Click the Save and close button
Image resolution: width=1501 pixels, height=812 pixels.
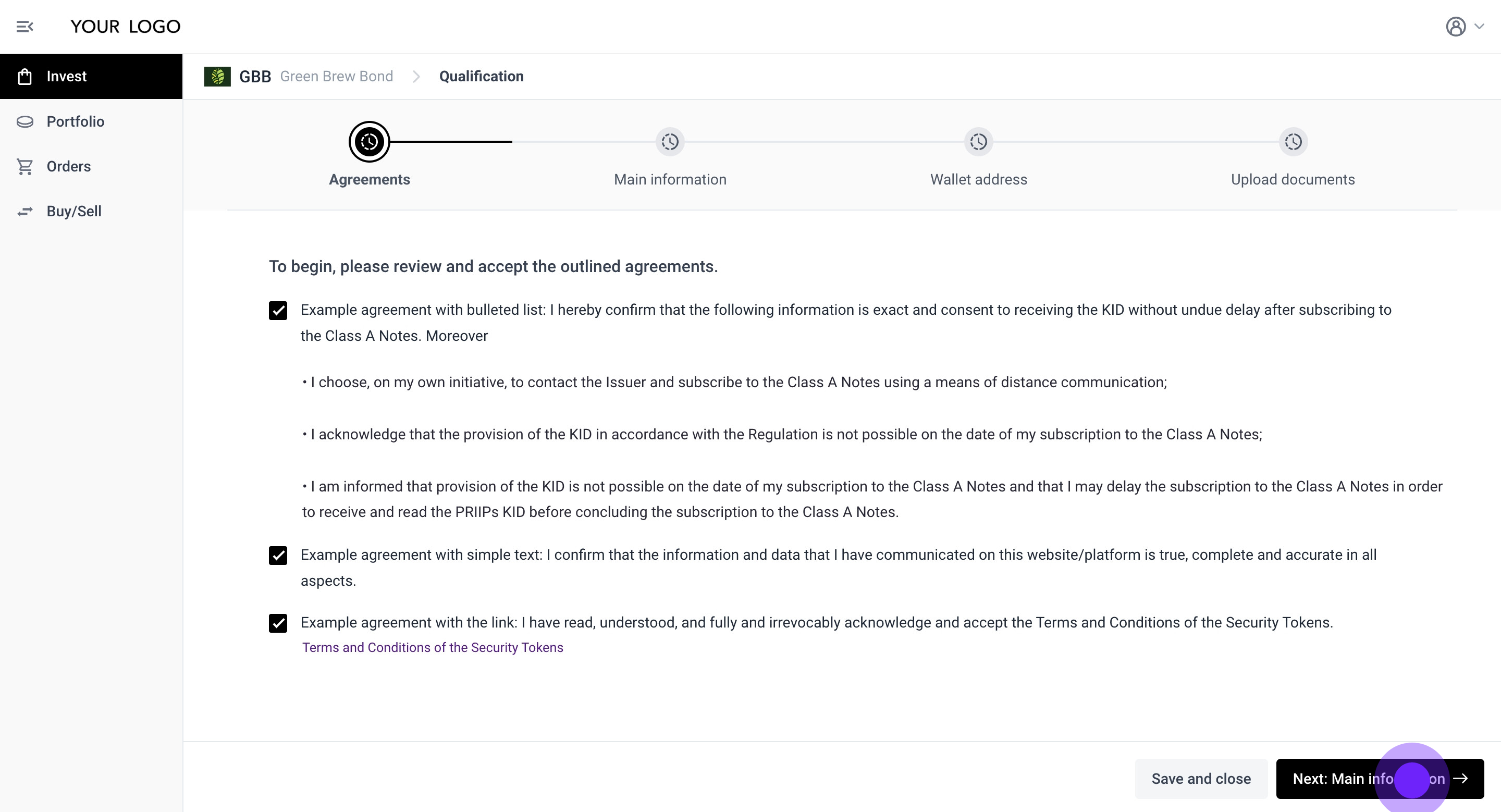click(1200, 779)
